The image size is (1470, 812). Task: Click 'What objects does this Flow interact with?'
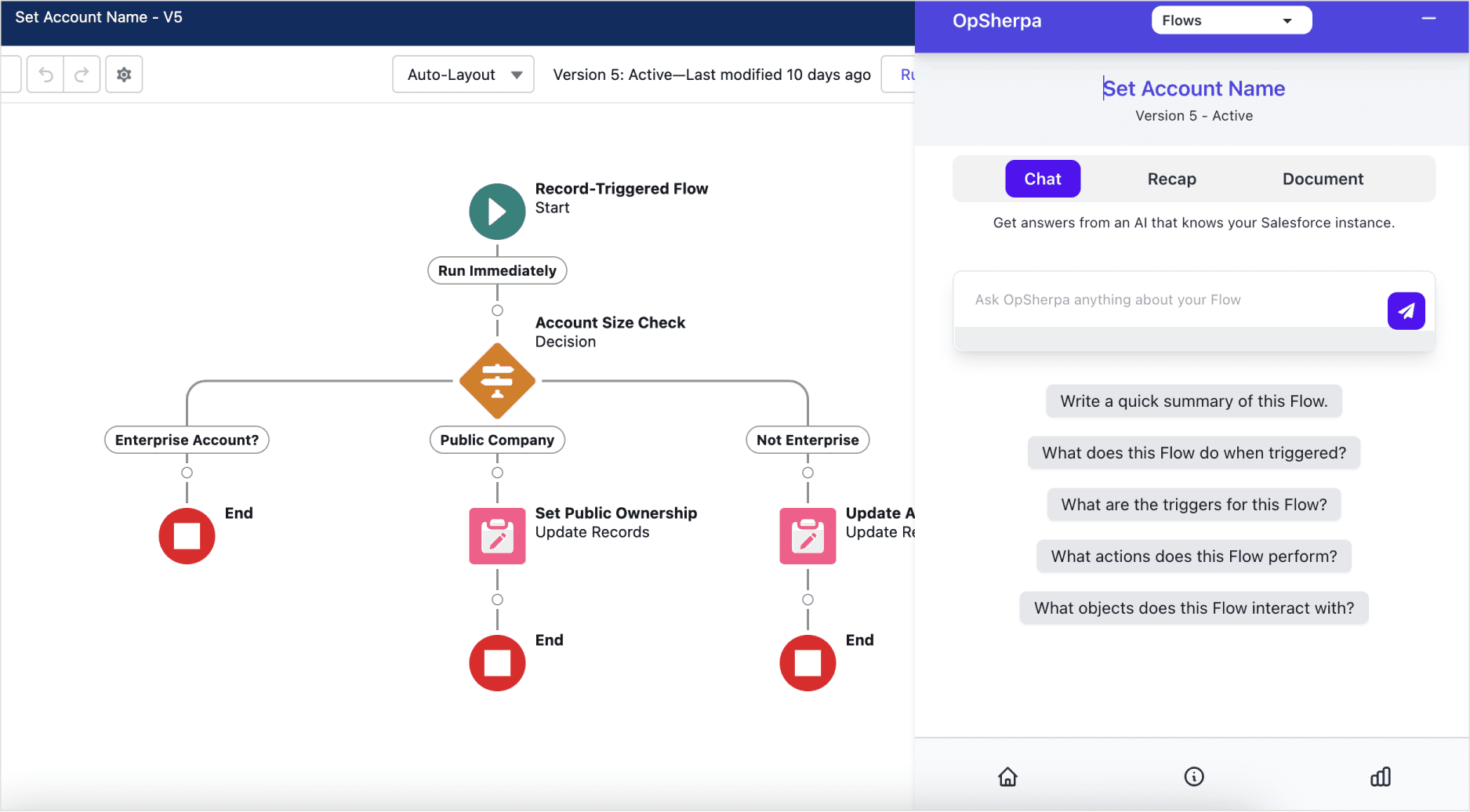click(1194, 608)
